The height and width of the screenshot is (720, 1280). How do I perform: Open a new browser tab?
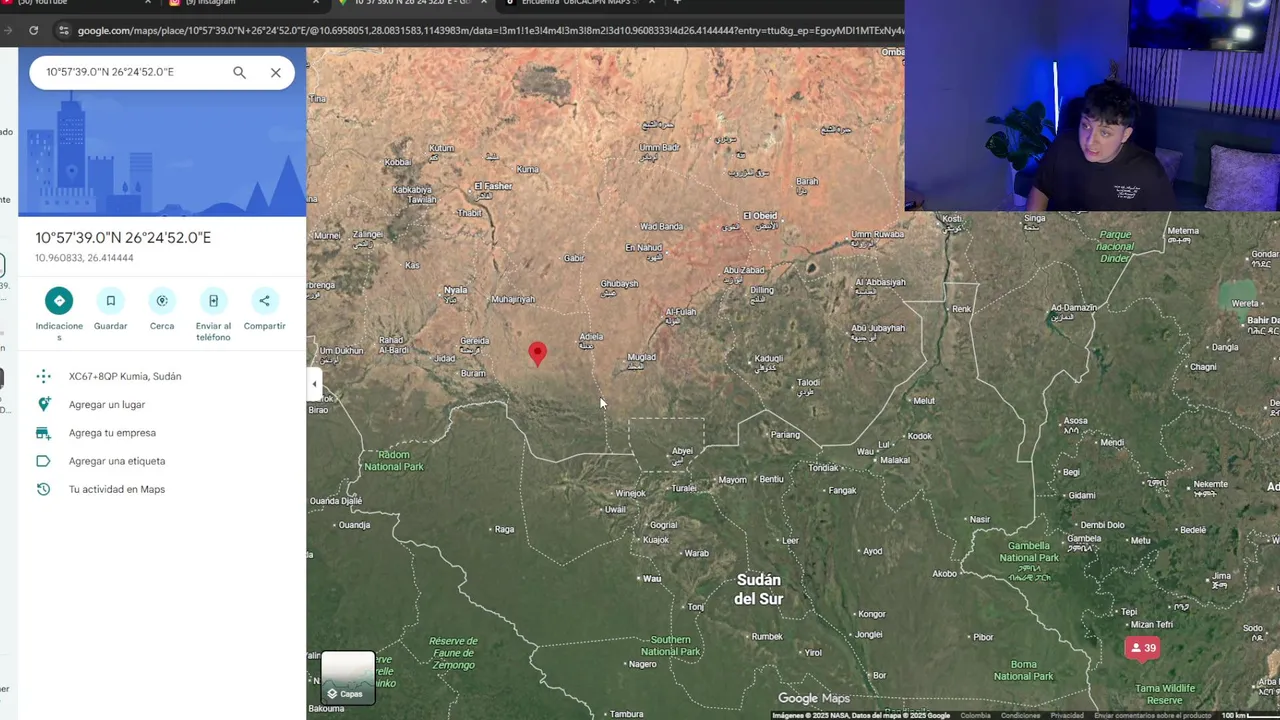[x=677, y=3]
